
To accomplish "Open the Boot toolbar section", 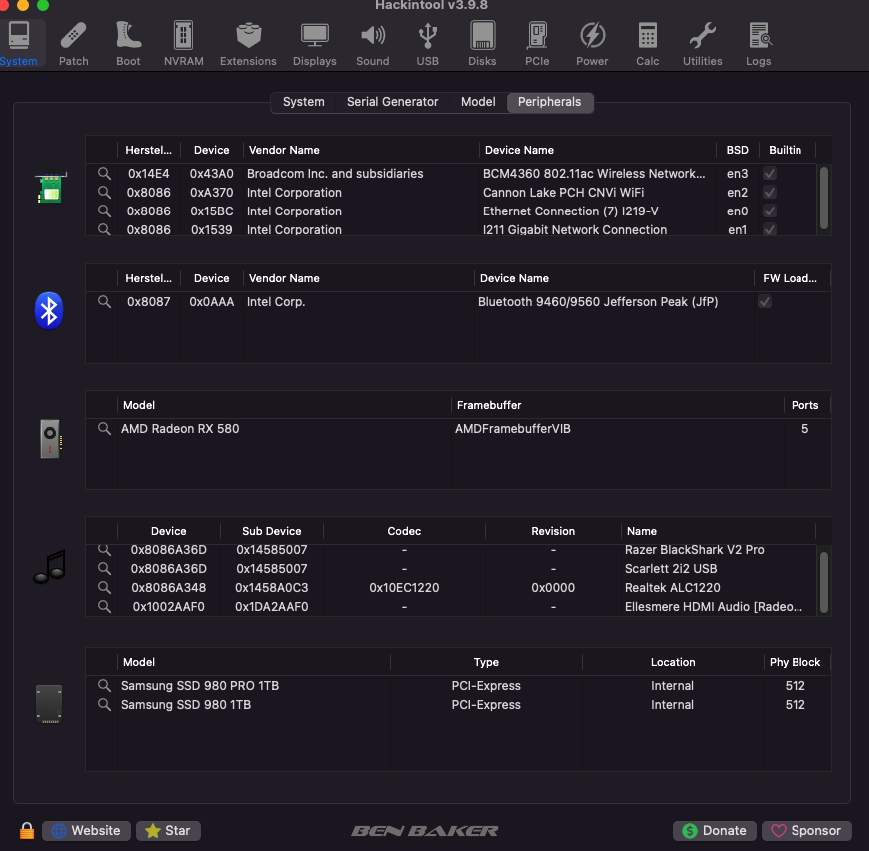I will 128,44.
